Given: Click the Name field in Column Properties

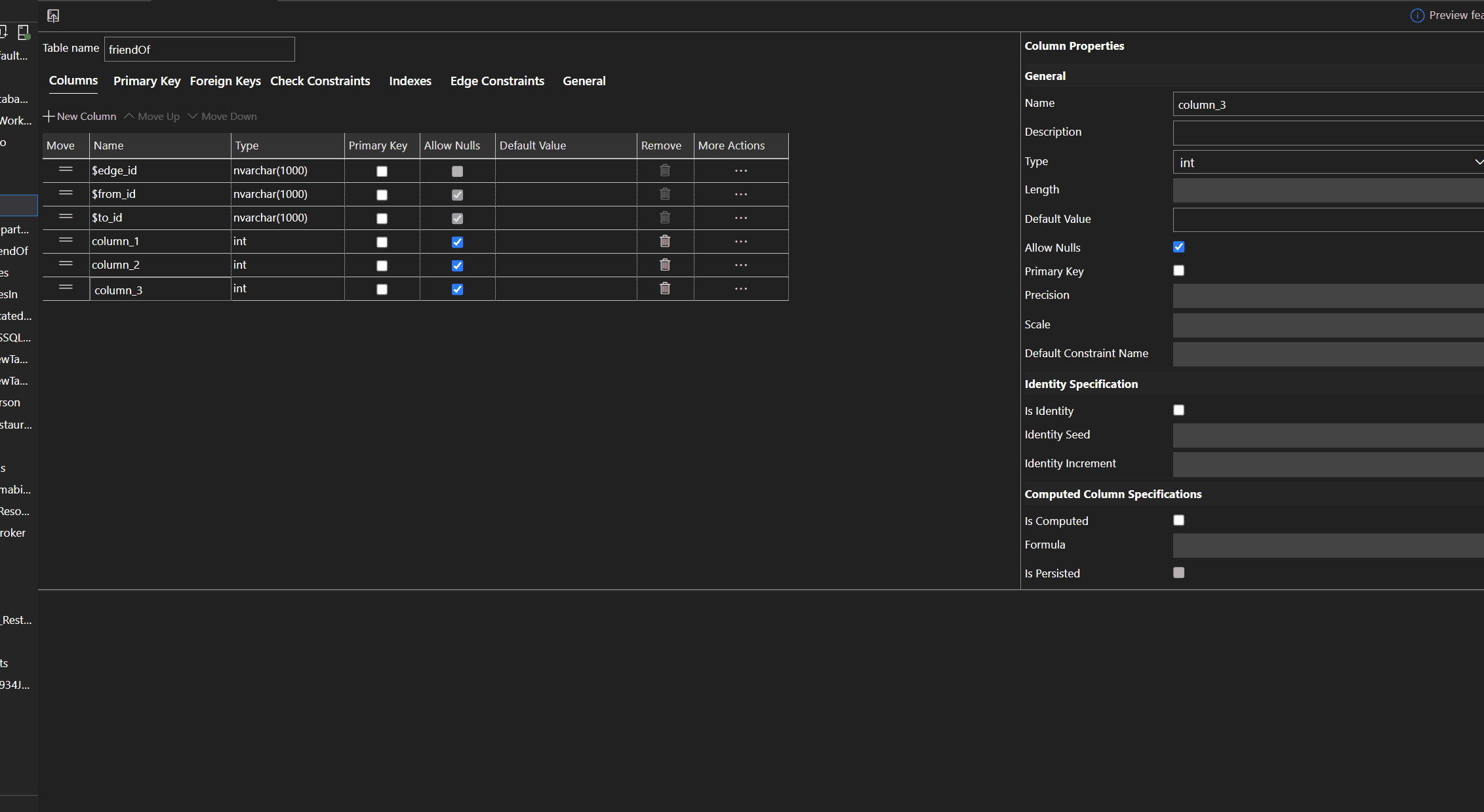Looking at the screenshot, I should (1328, 104).
